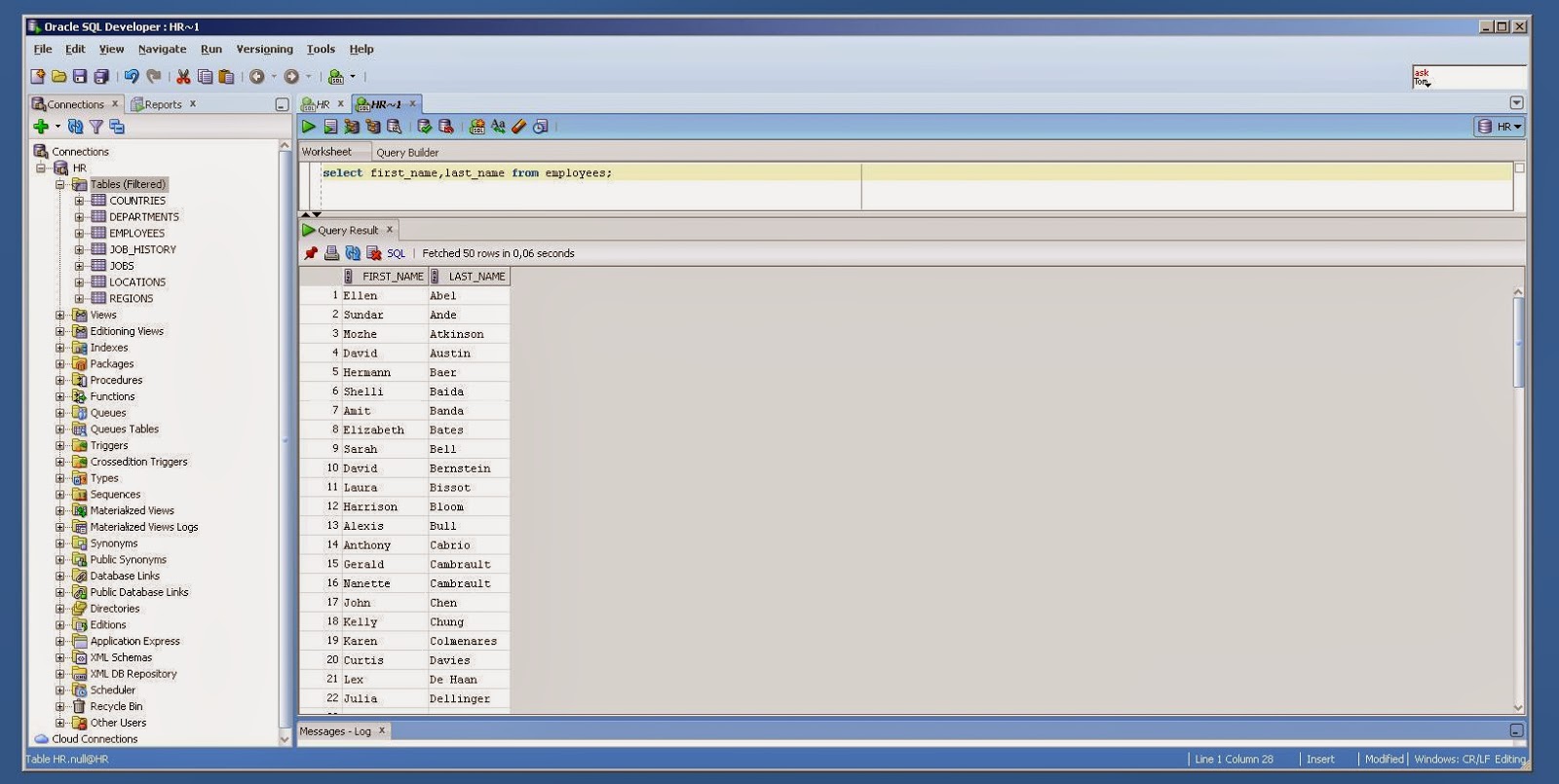Viewport: 1559px width, 784px height.
Task: Open the HR connection dropdown in worksheet toolbar
Action: 1500,127
